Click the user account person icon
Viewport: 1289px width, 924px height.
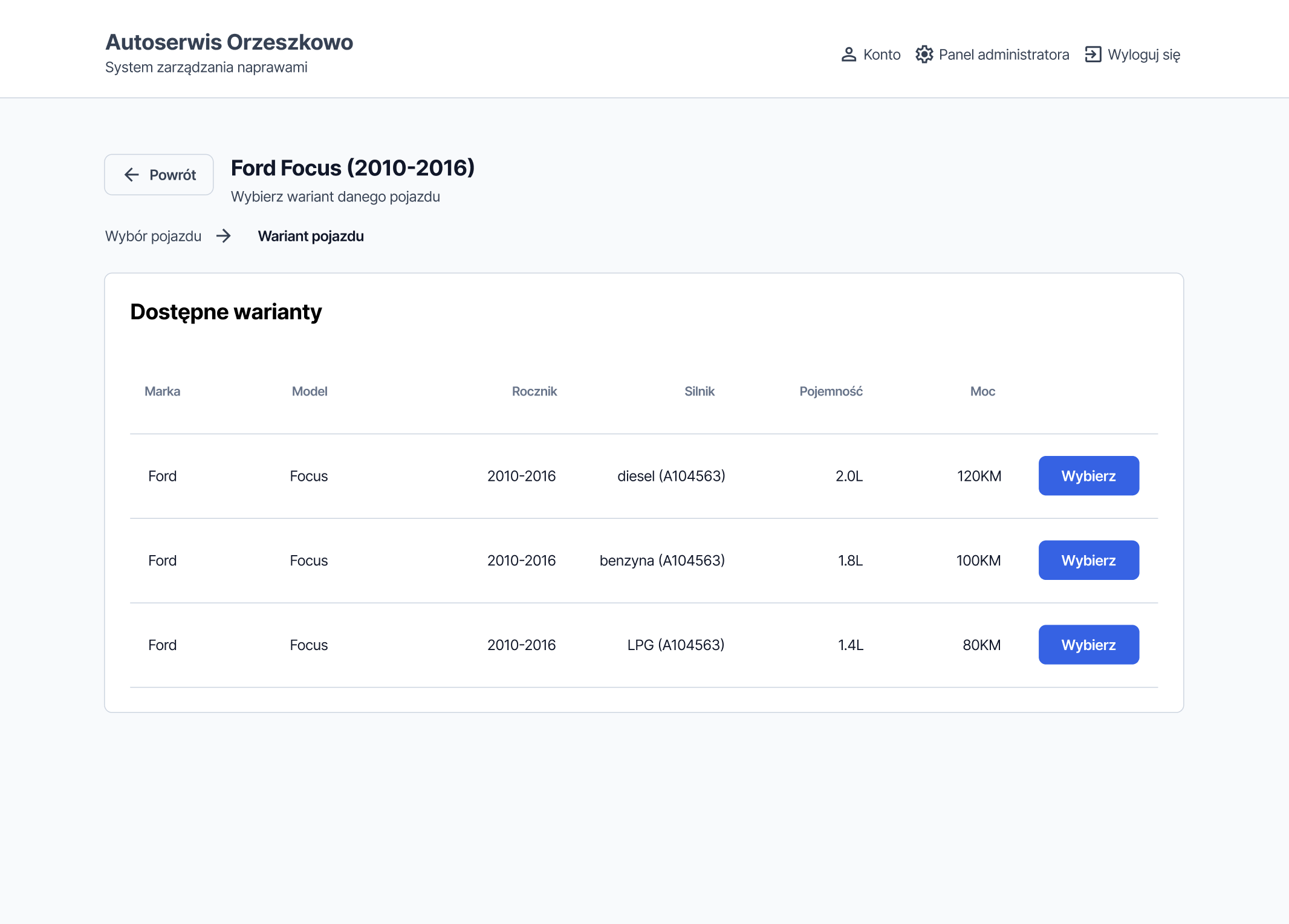[x=849, y=54]
